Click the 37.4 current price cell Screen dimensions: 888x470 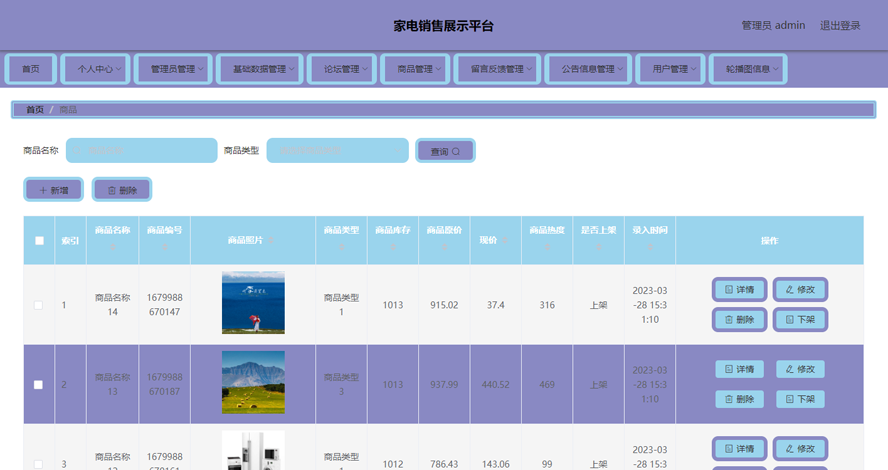496,305
